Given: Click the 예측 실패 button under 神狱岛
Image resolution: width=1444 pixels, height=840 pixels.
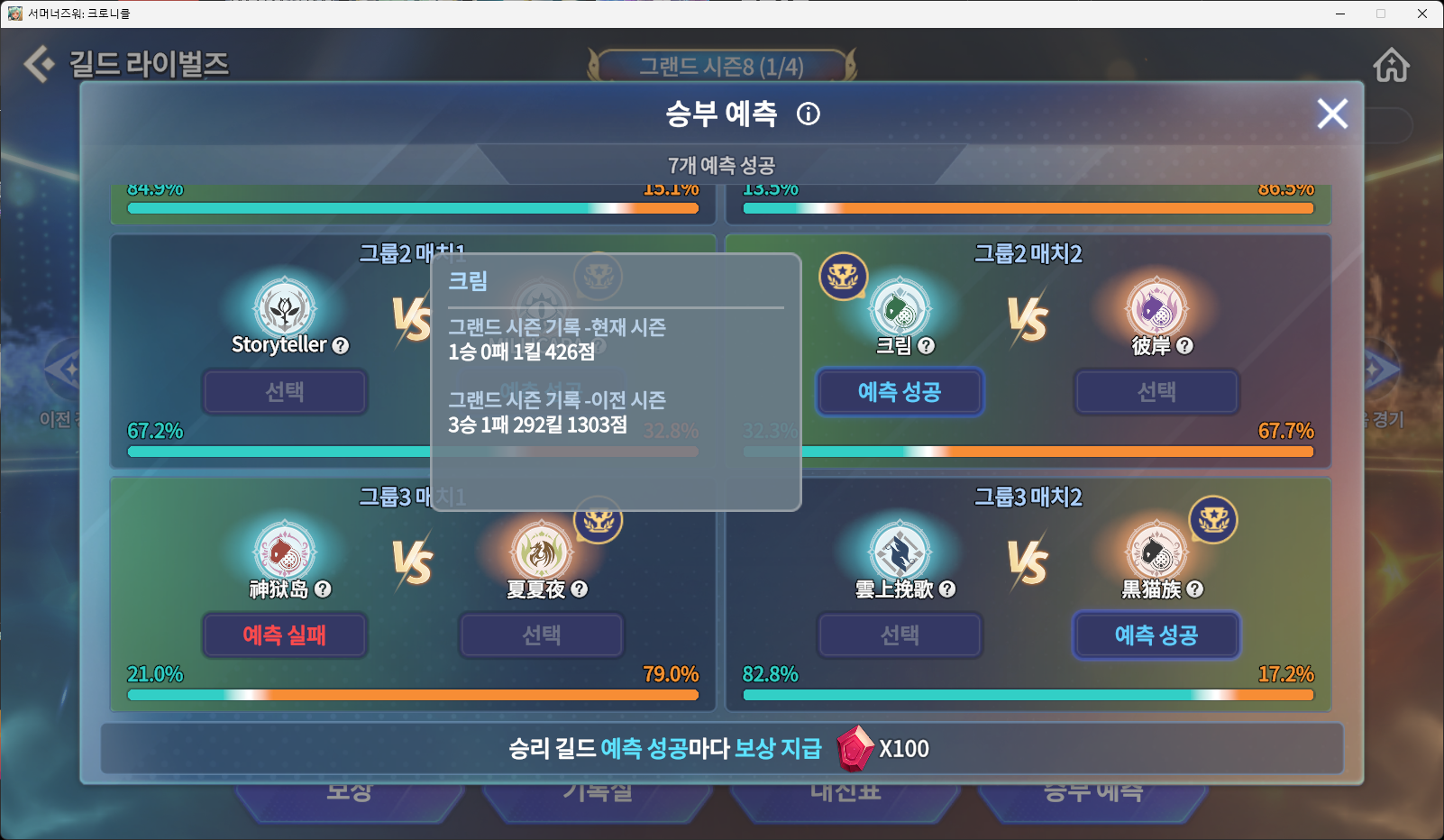Looking at the screenshot, I should pos(285,635).
